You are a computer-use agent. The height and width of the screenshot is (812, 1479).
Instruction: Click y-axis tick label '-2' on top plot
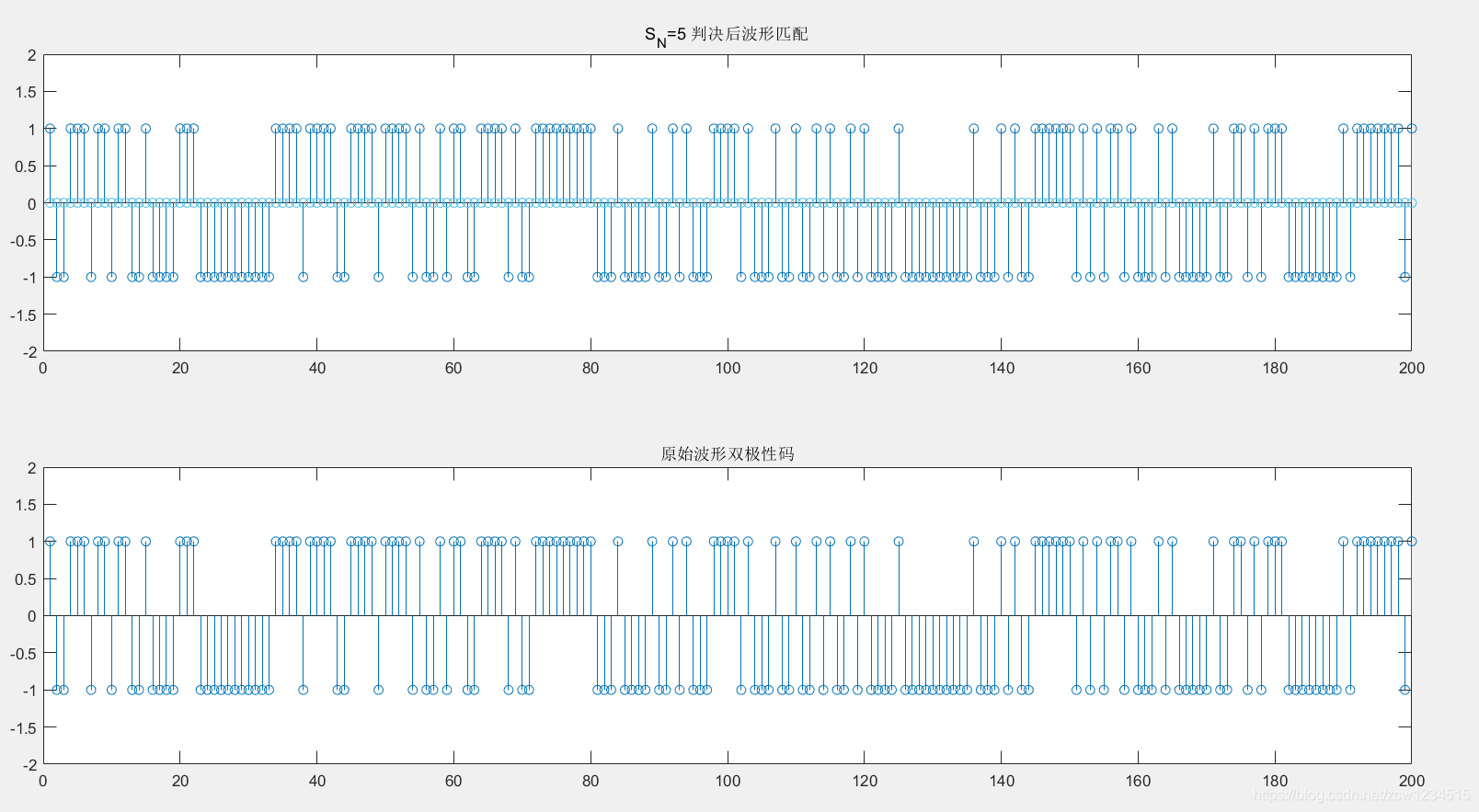29,352
